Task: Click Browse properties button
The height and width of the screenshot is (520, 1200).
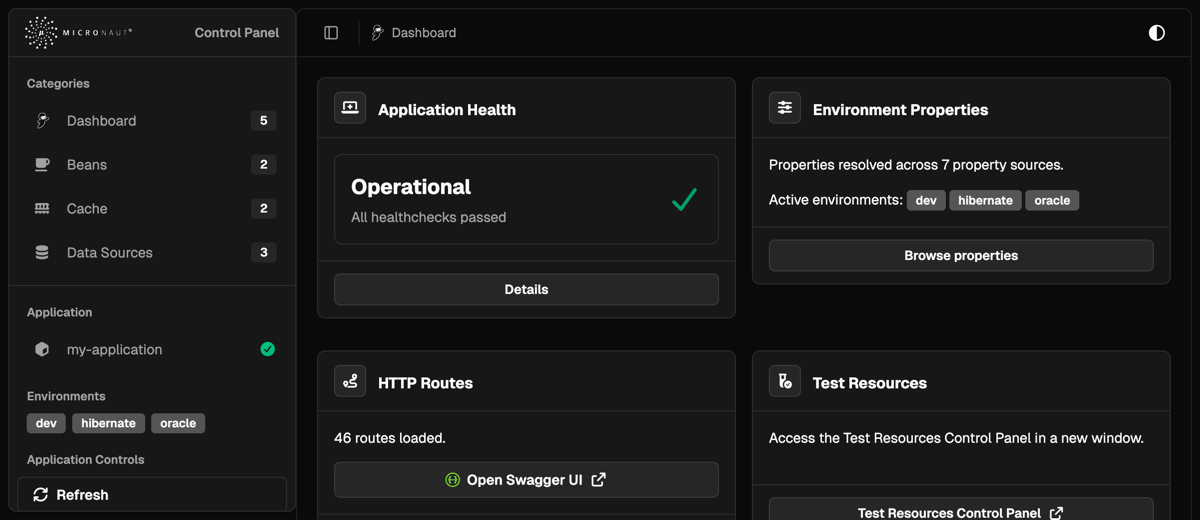Action: tap(961, 256)
